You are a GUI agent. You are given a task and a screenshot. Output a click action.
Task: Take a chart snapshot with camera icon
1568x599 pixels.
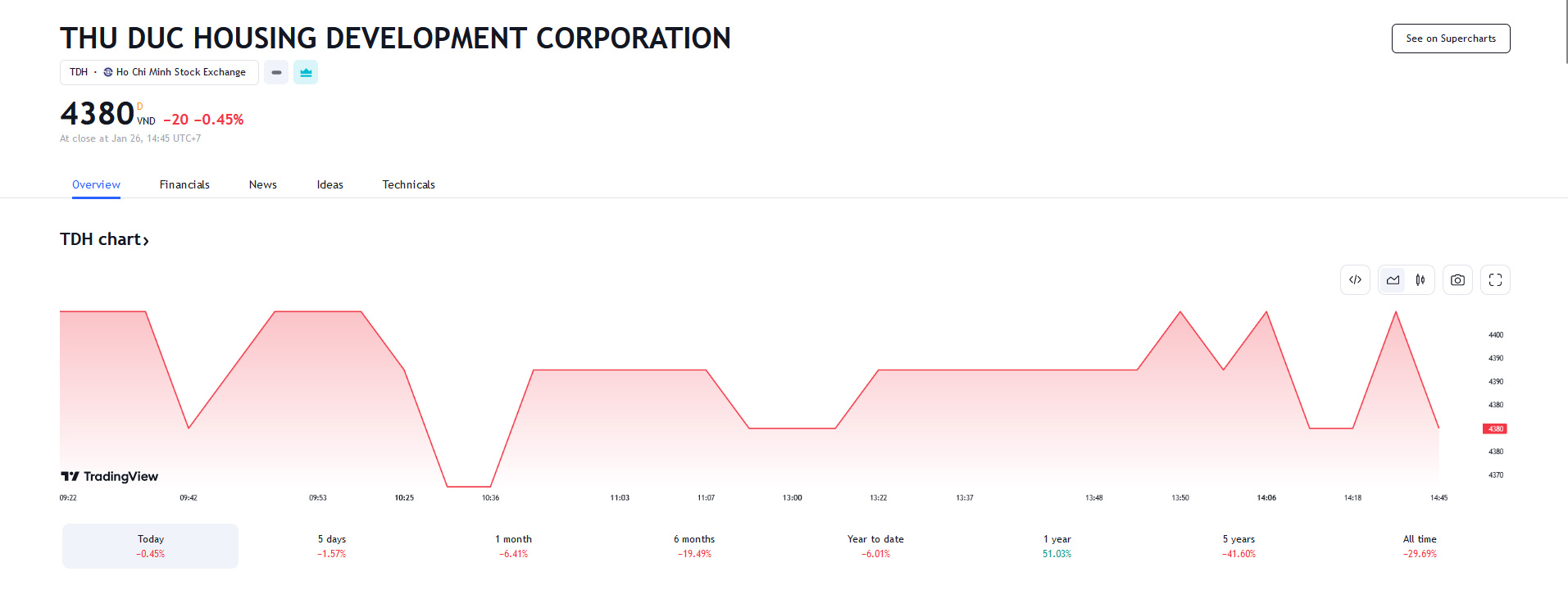click(1457, 280)
